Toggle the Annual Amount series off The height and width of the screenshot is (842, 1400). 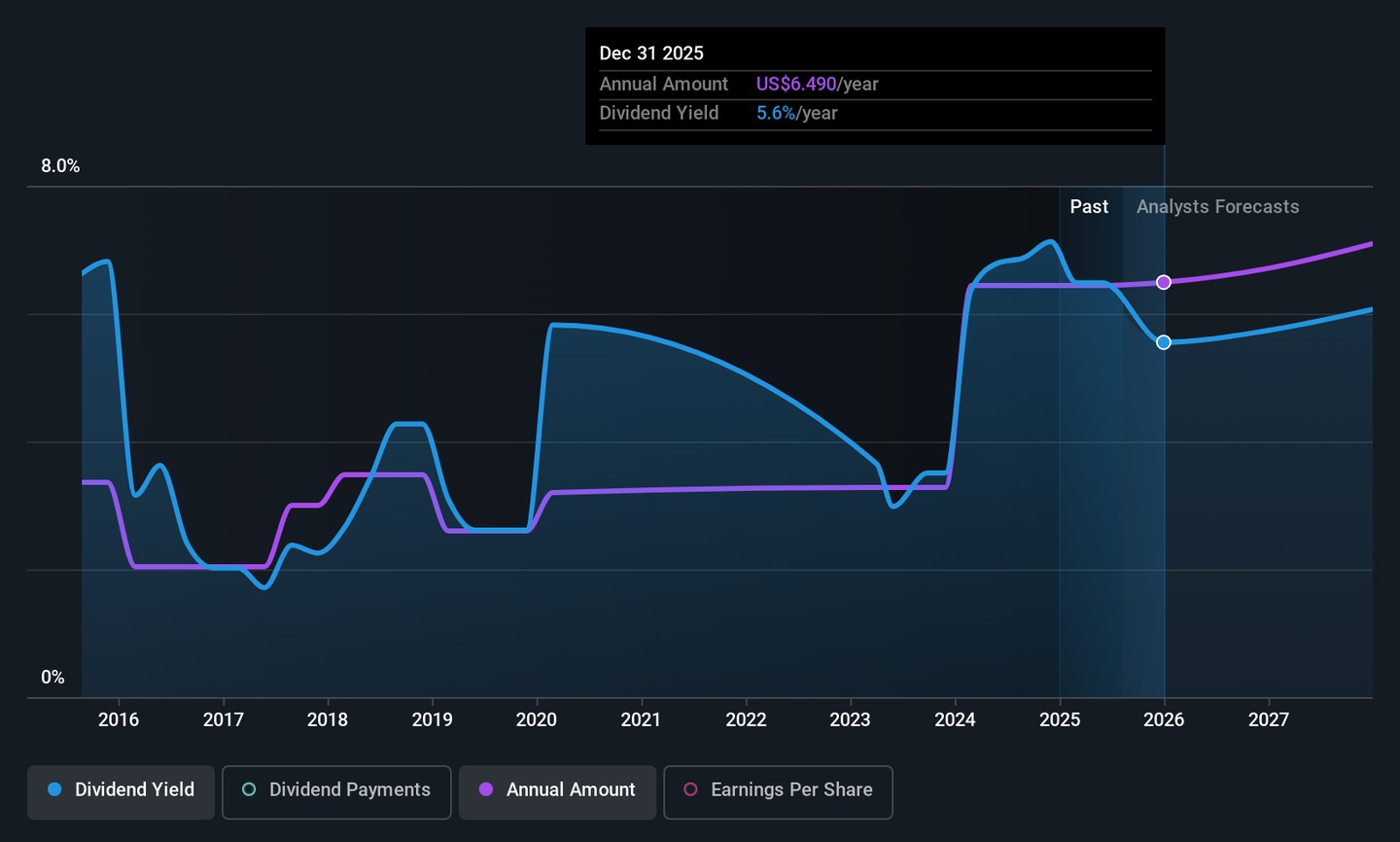pyautogui.click(x=557, y=790)
